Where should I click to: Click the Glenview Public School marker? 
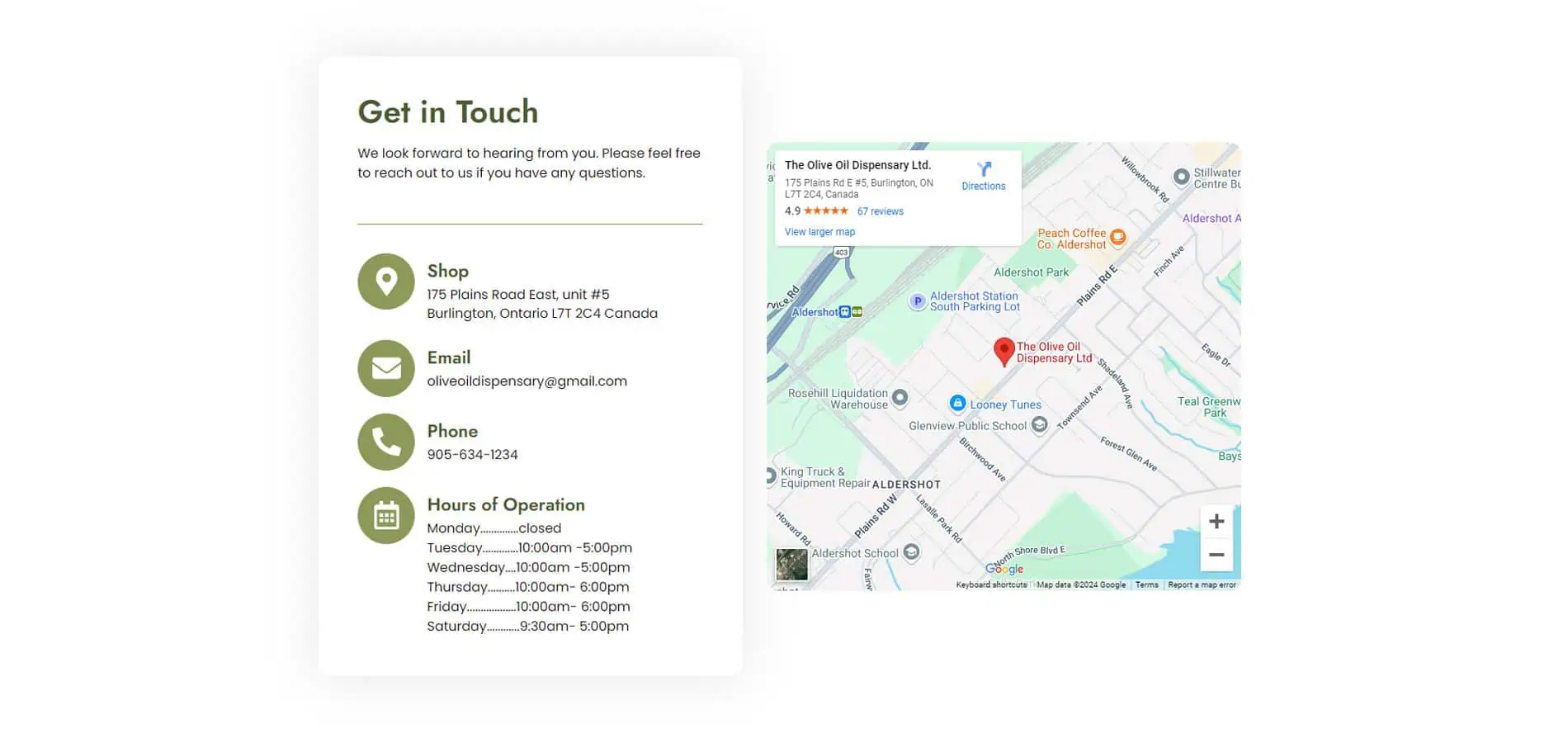[x=1040, y=424]
